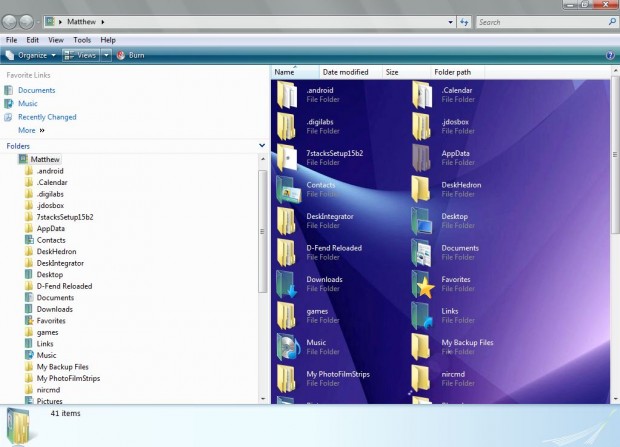Click the Views toolbar button
Screen dimensions: 620x447
pyautogui.click(x=81, y=55)
